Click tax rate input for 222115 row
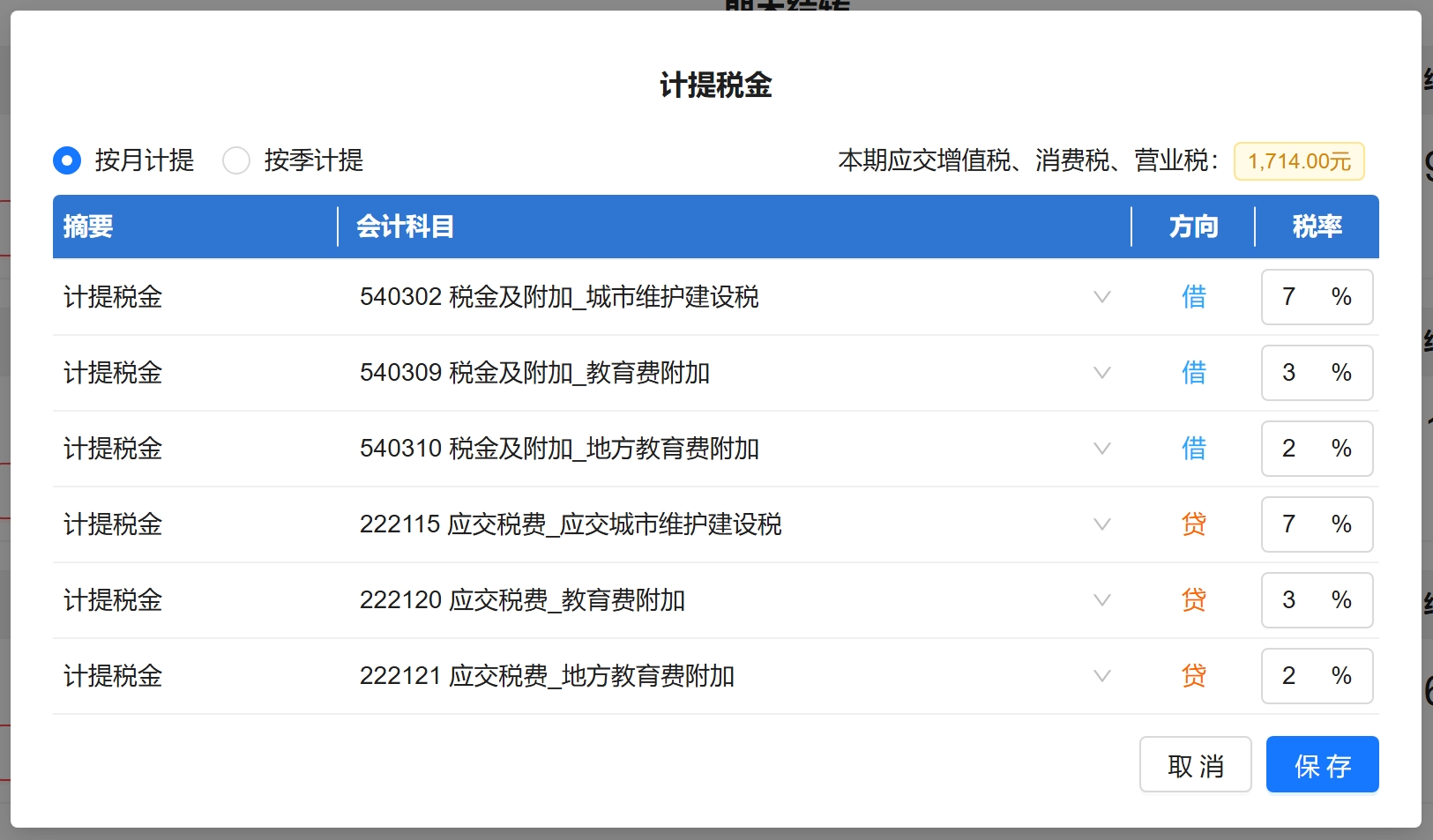Screen dimensions: 1433x840 point(1296,524)
